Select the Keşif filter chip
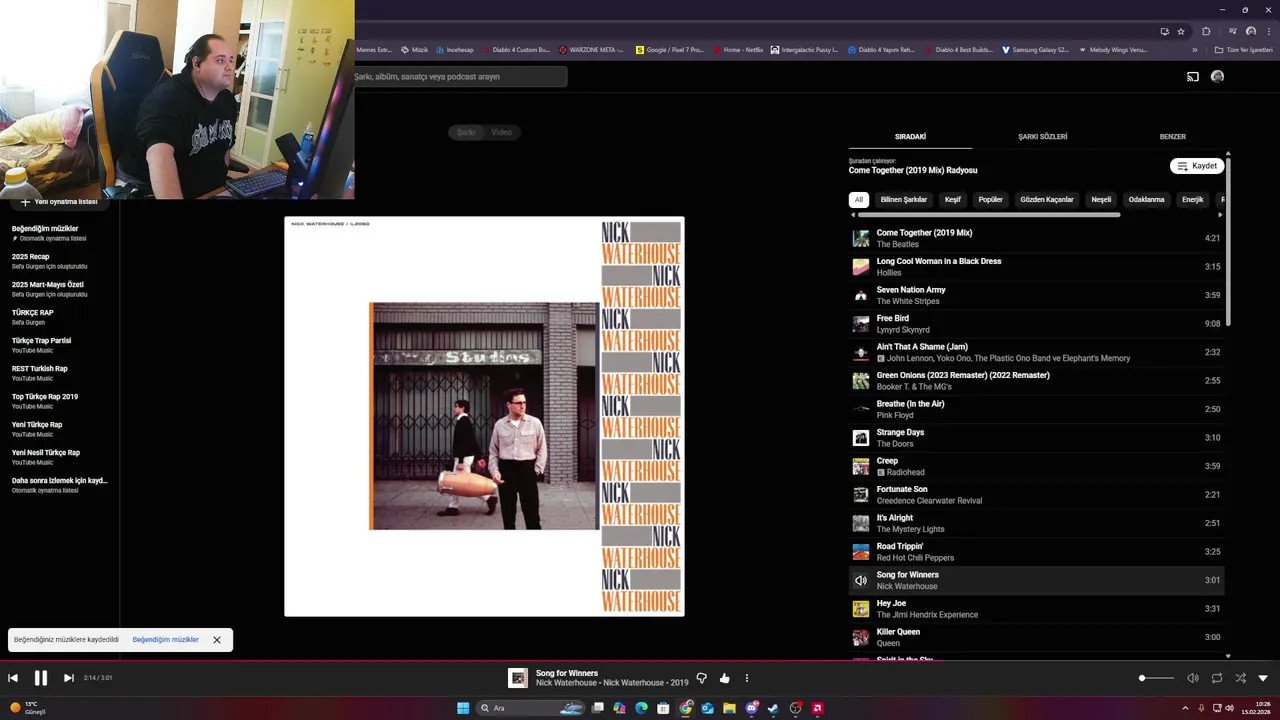Image resolution: width=1280 pixels, height=720 pixels. (x=952, y=199)
